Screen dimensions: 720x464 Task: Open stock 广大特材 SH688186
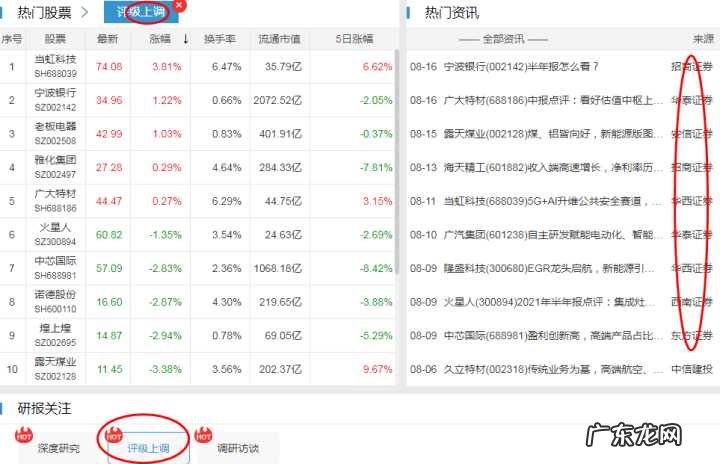pos(56,201)
